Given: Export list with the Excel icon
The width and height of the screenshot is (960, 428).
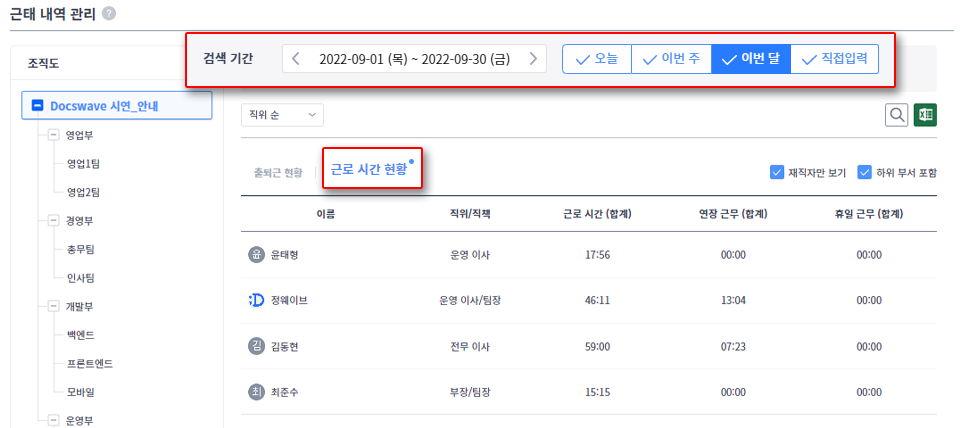Looking at the screenshot, I should tap(926, 115).
